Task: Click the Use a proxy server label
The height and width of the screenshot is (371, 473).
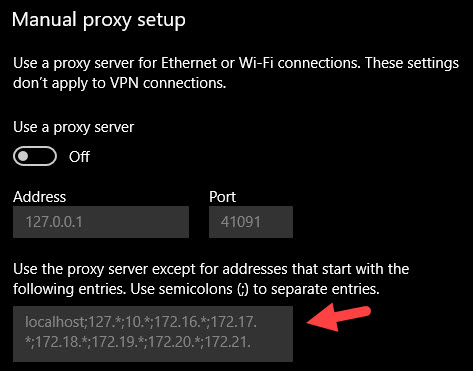Action: [x=74, y=127]
